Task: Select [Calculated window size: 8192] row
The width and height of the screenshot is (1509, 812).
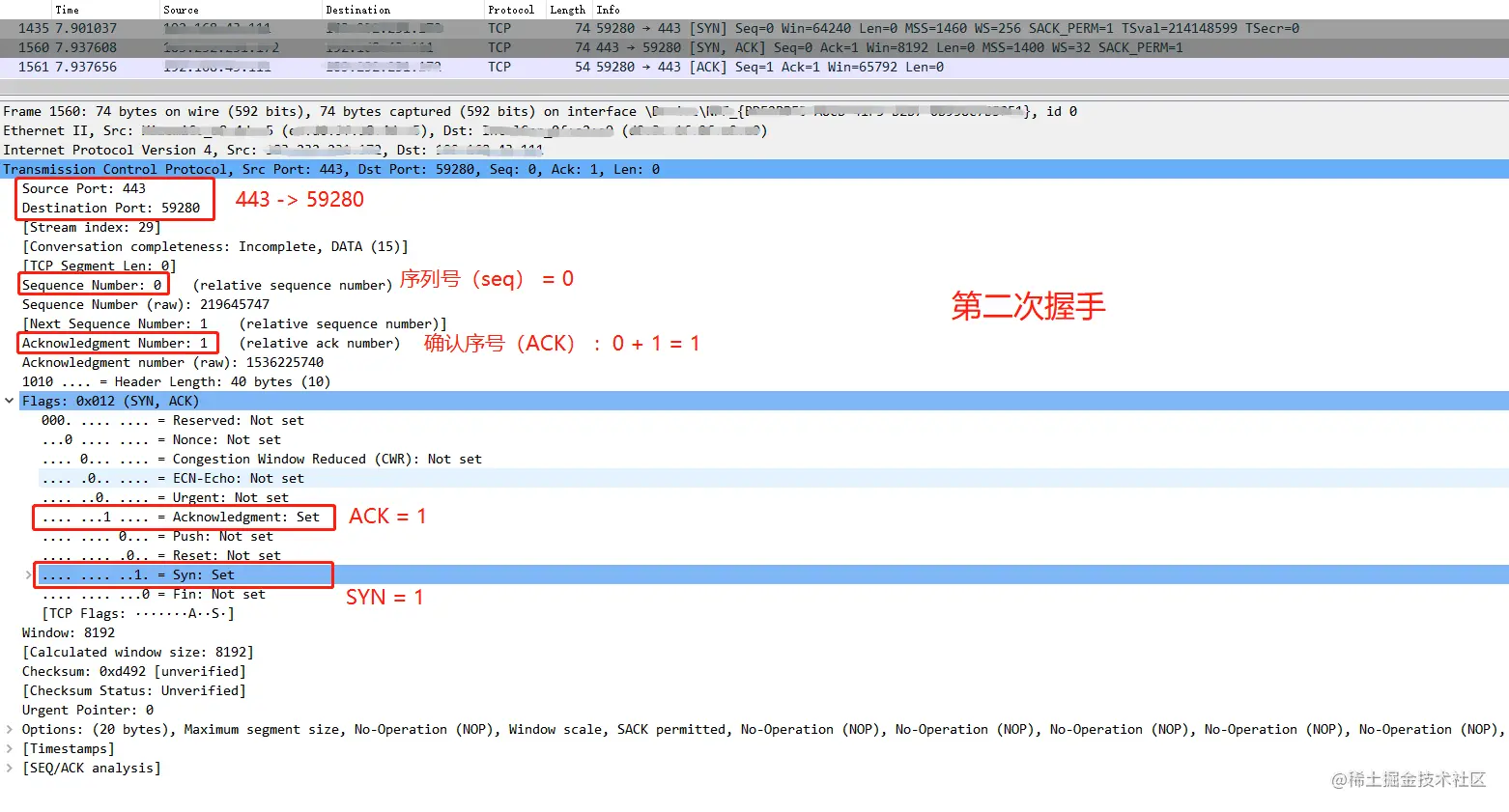Action: pos(138,652)
